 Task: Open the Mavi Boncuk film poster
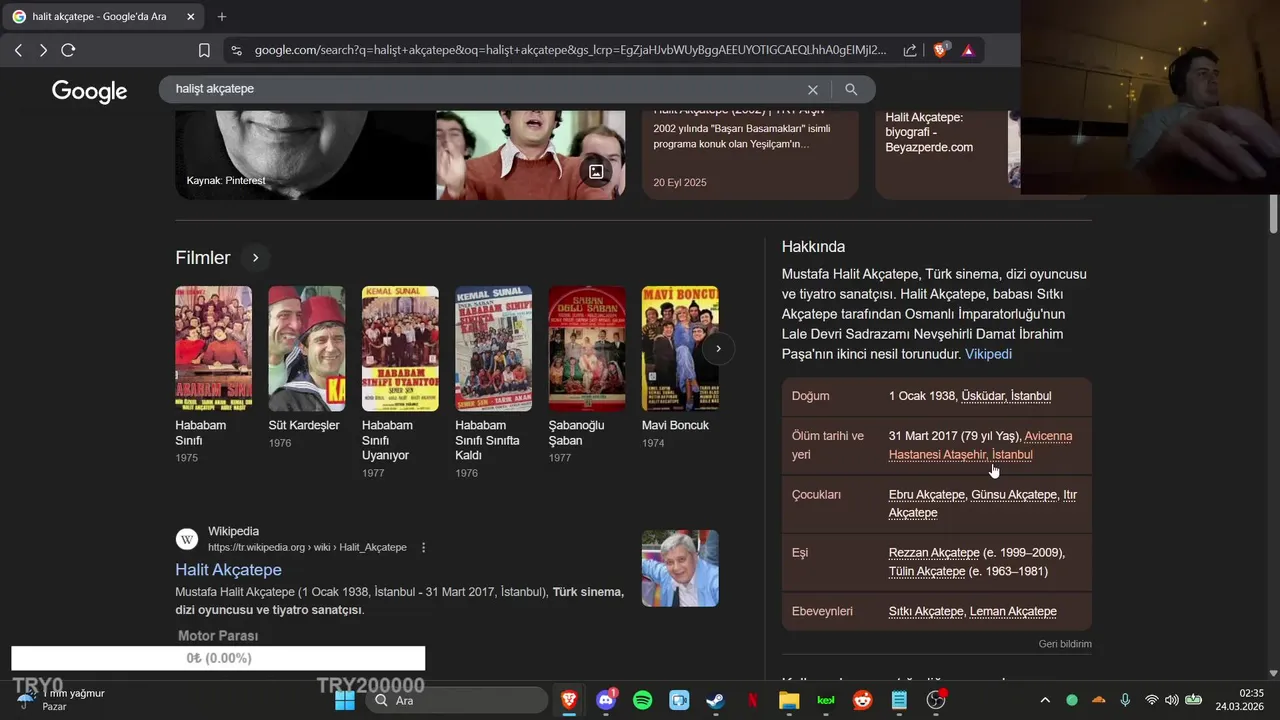(x=680, y=349)
